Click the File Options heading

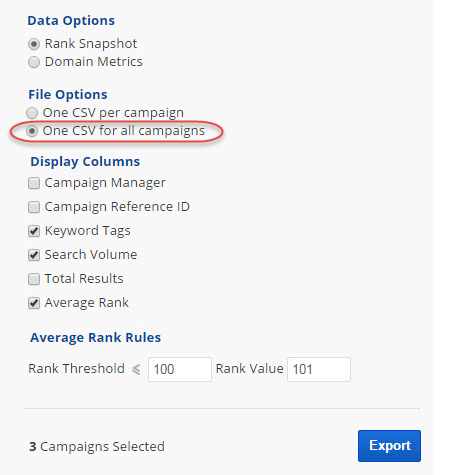pos(68,95)
